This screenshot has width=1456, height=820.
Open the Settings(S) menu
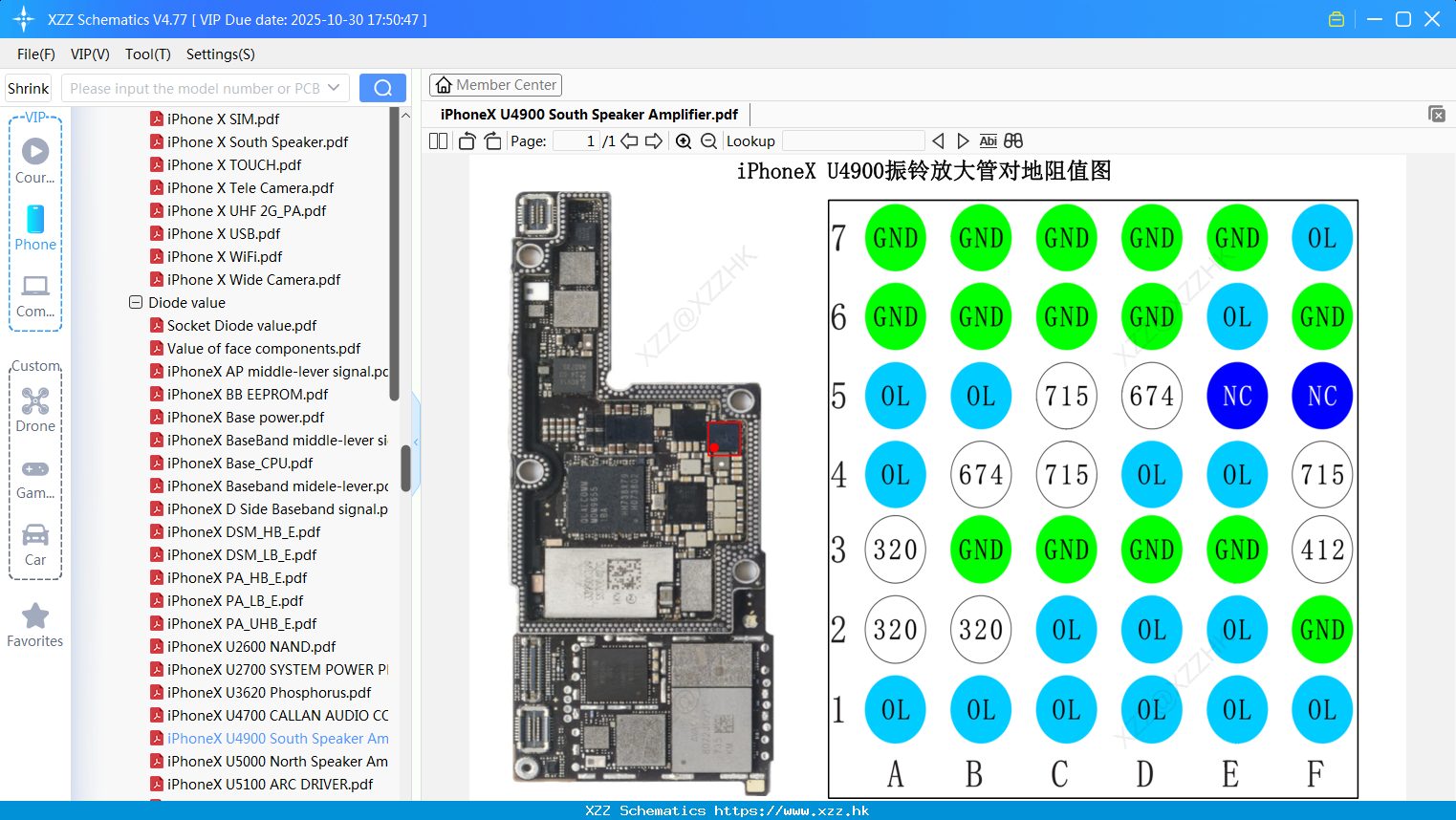tap(221, 54)
